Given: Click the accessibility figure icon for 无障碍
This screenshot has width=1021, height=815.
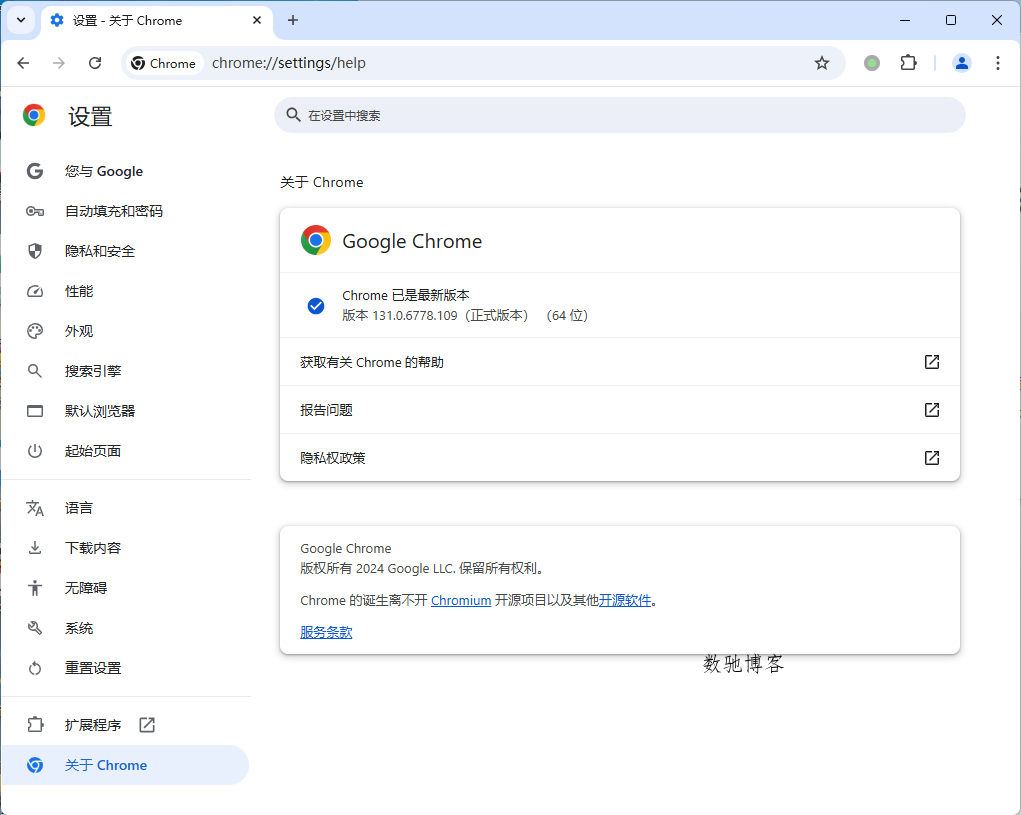Looking at the screenshot, I should pos(35,588).
